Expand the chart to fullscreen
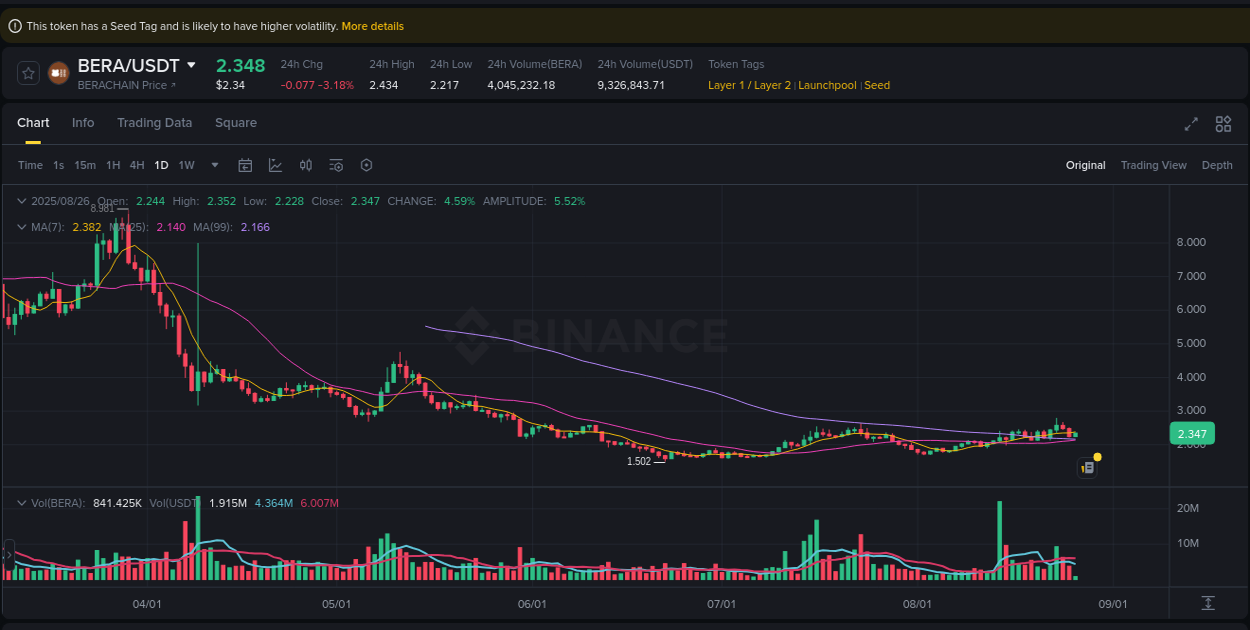 1190,124
